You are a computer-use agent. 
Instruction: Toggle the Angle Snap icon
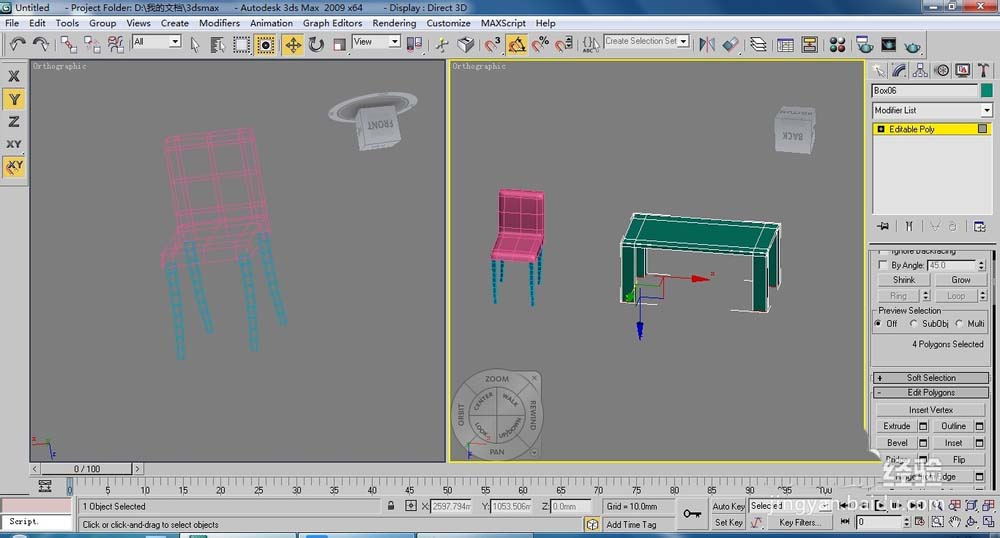[517, 44]
